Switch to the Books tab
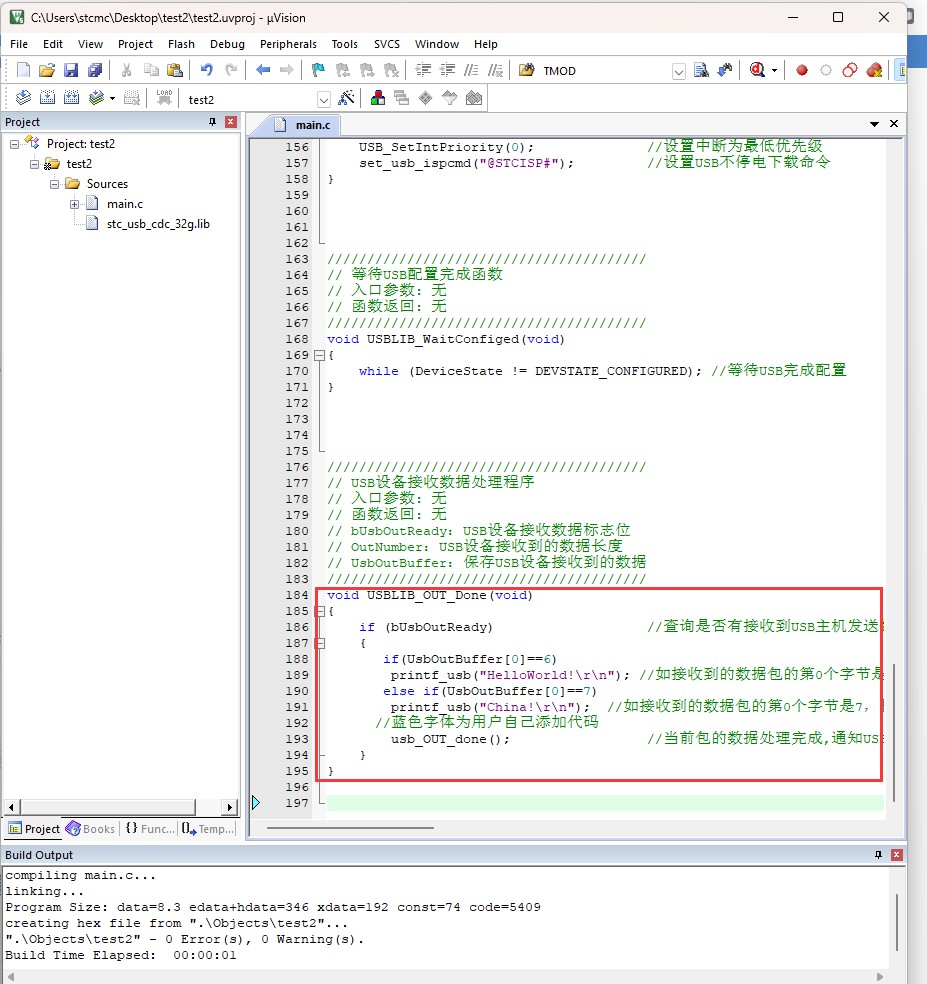The image size is (927, 984). tap(91, 829)
